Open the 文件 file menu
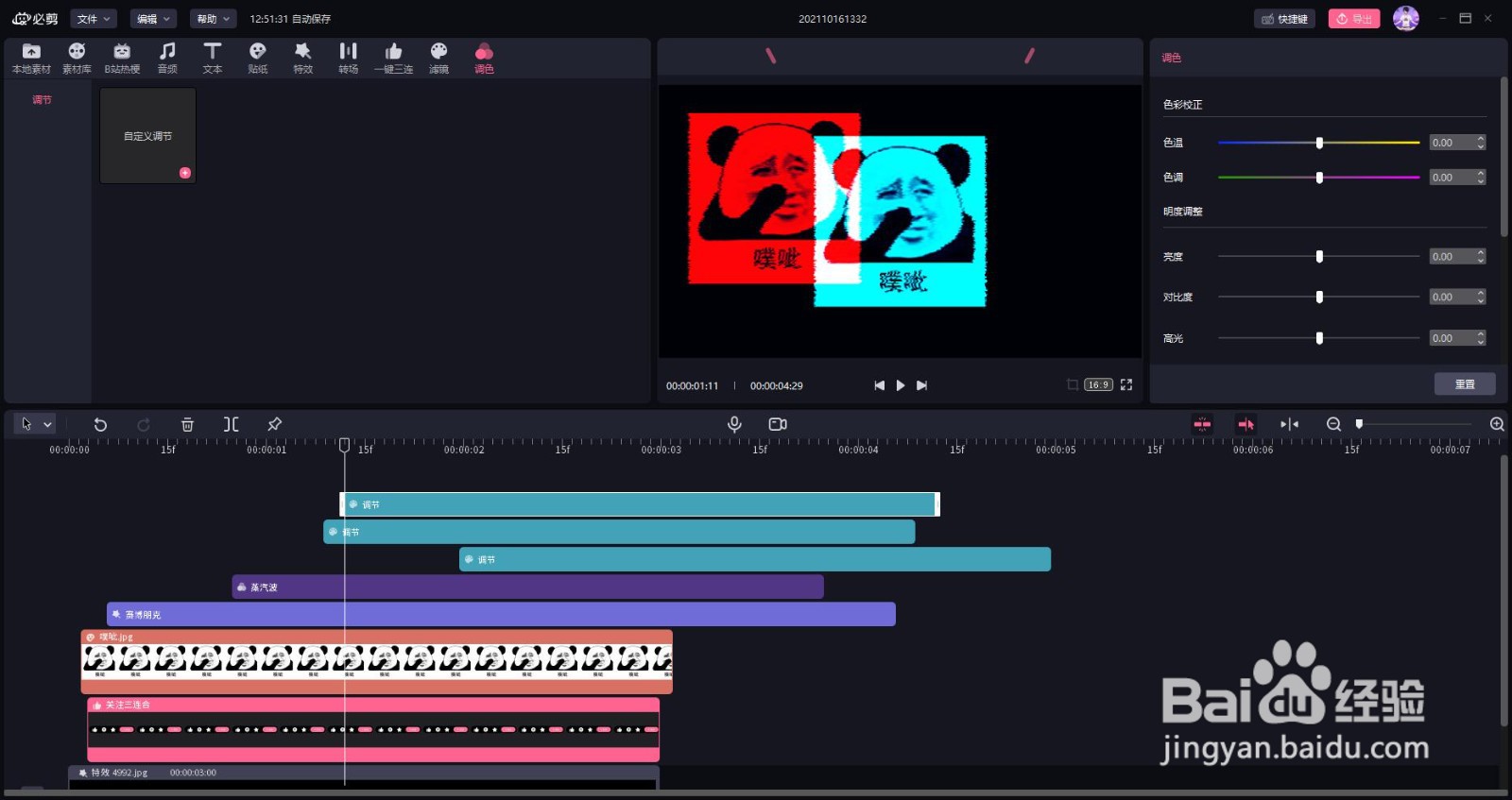Image resolution: width=1512 pixels, height=800 pixels. pyautogui.click(x=94, y=19)
